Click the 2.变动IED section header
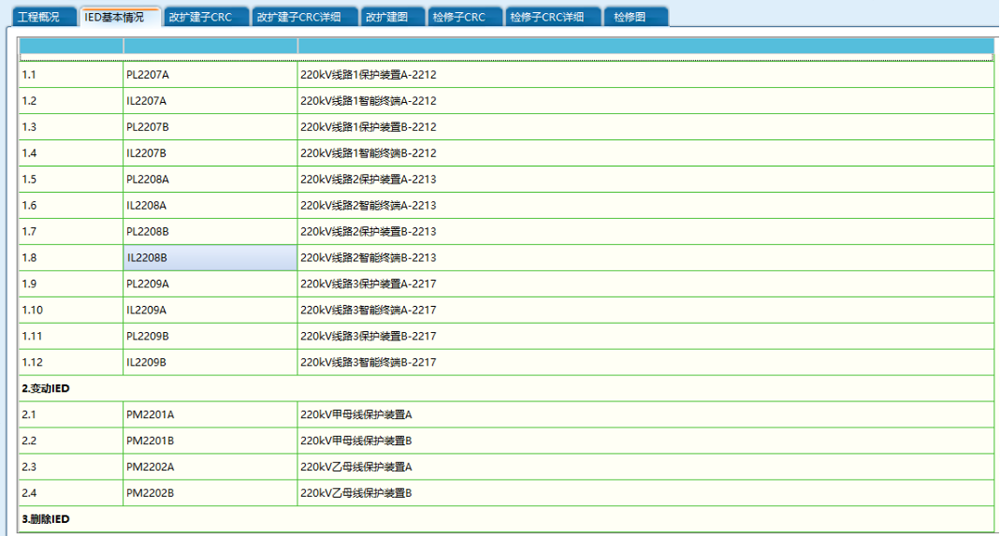The image size is (1000, 536). (x=45, y=388)
